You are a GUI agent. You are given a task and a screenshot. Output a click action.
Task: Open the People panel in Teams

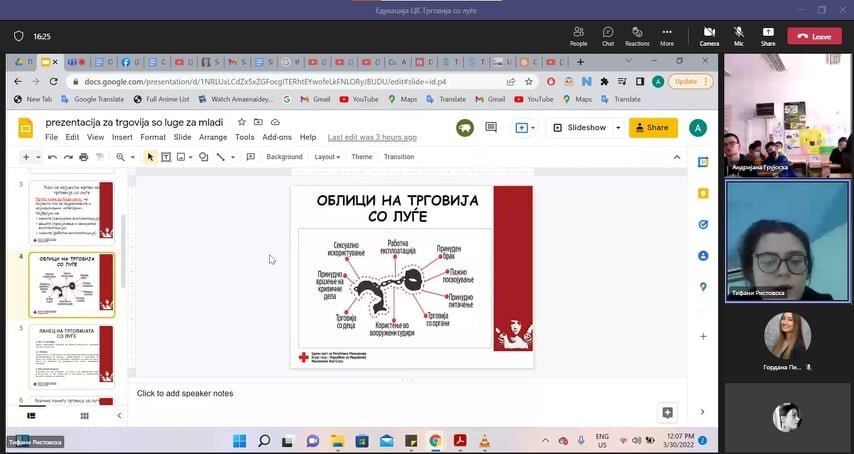pos(578,36)
